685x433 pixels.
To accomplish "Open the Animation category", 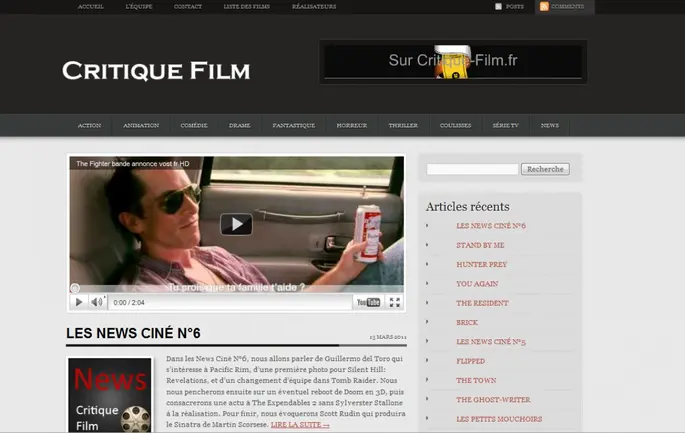I will (141, 126).
